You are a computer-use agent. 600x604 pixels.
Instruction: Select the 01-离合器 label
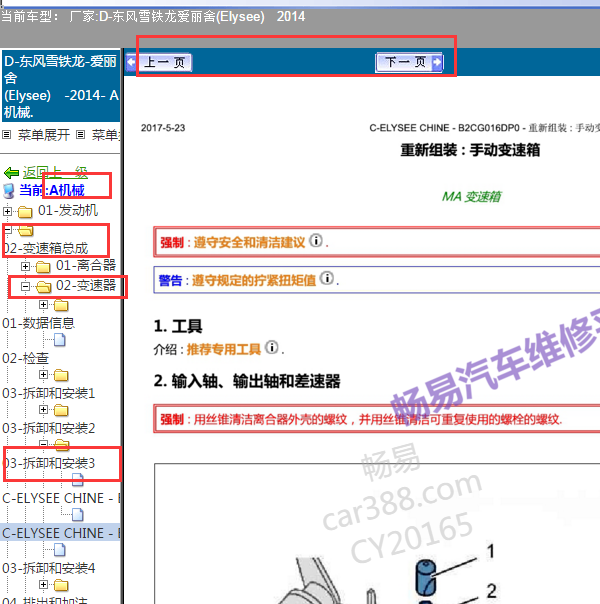(86, 265)
